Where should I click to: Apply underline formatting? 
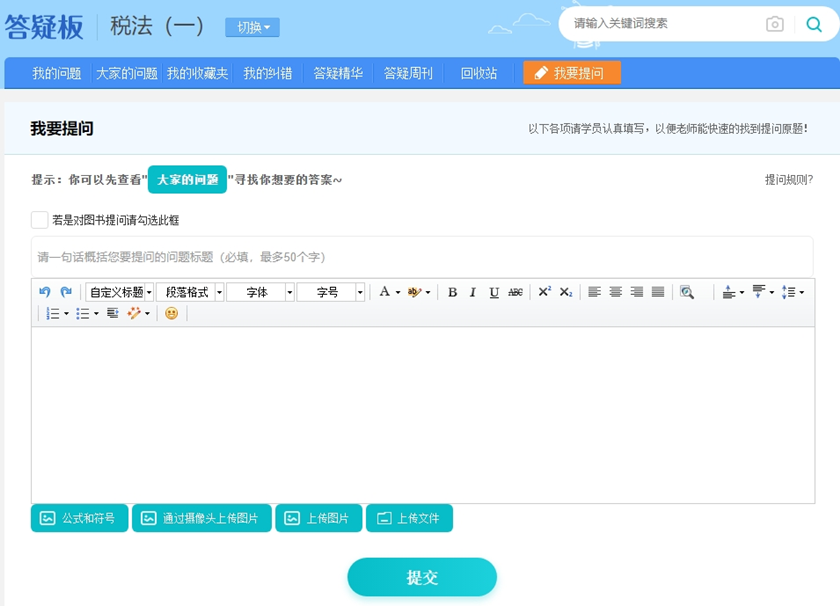[x=491, y=292]
